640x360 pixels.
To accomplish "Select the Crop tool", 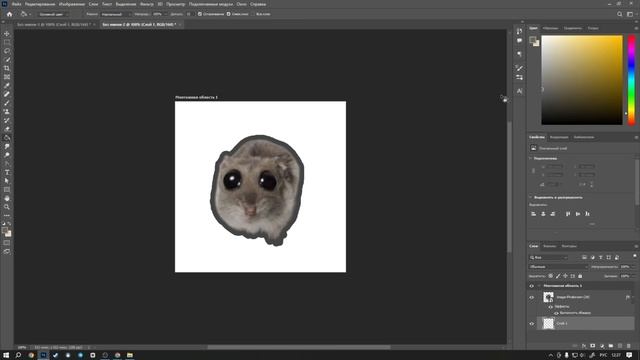I will 7,68.
